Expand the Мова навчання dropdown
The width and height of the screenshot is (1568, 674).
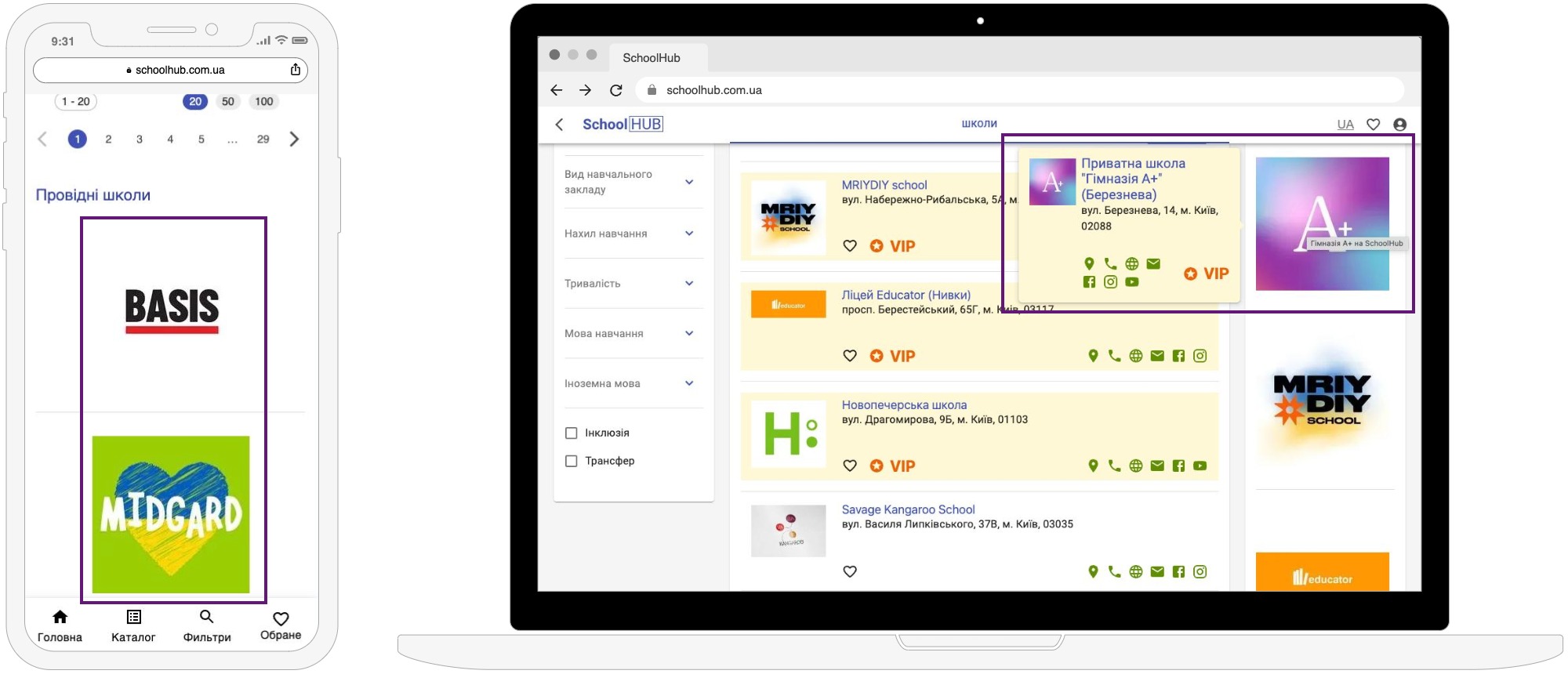point(689,333)
